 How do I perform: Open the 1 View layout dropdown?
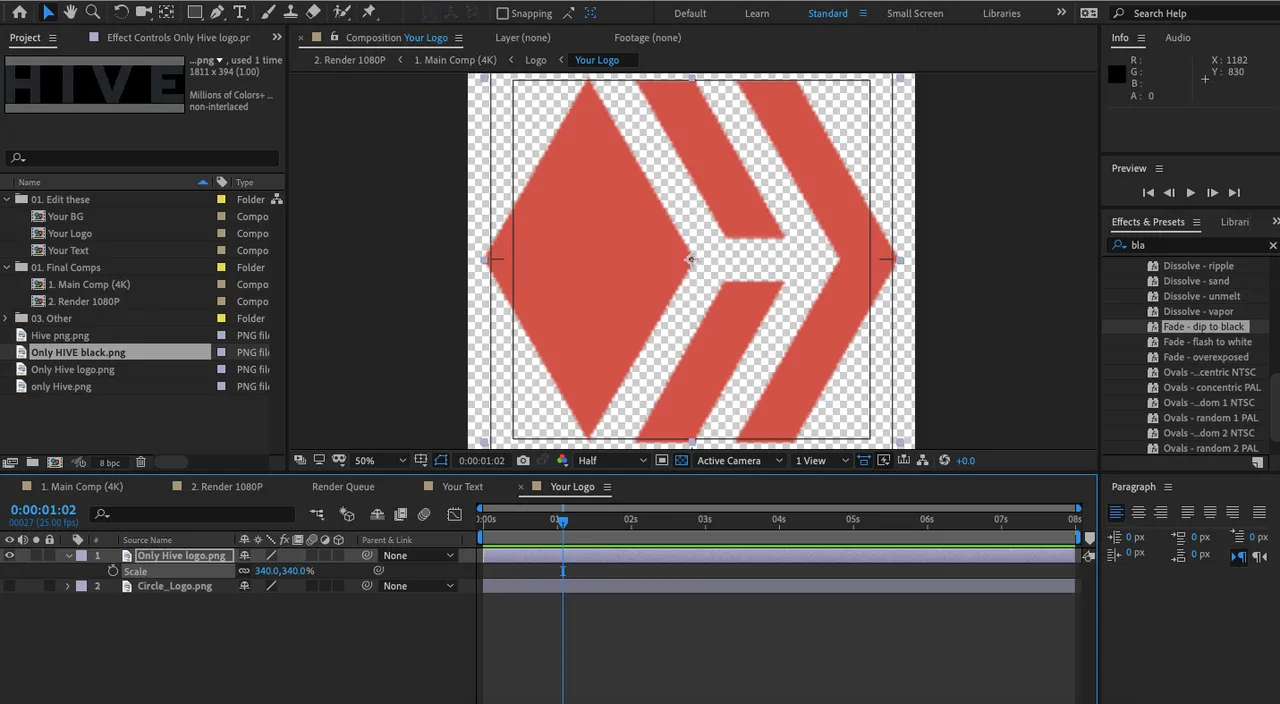pyautogui.click(x=823, y=461)
